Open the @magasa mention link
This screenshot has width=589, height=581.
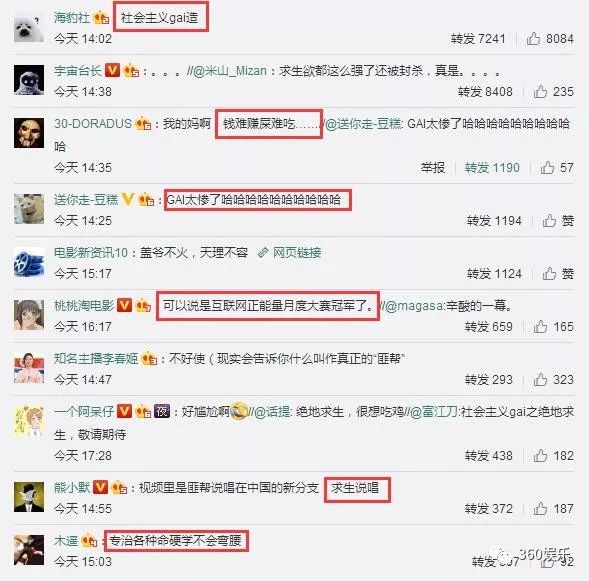[x=414, y=306]
